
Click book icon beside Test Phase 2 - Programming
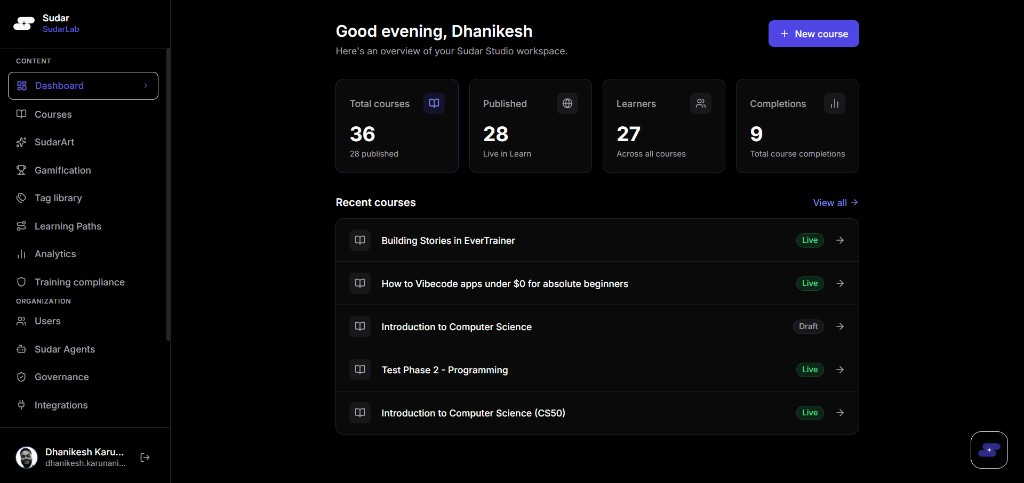click(x=360, y=369)
